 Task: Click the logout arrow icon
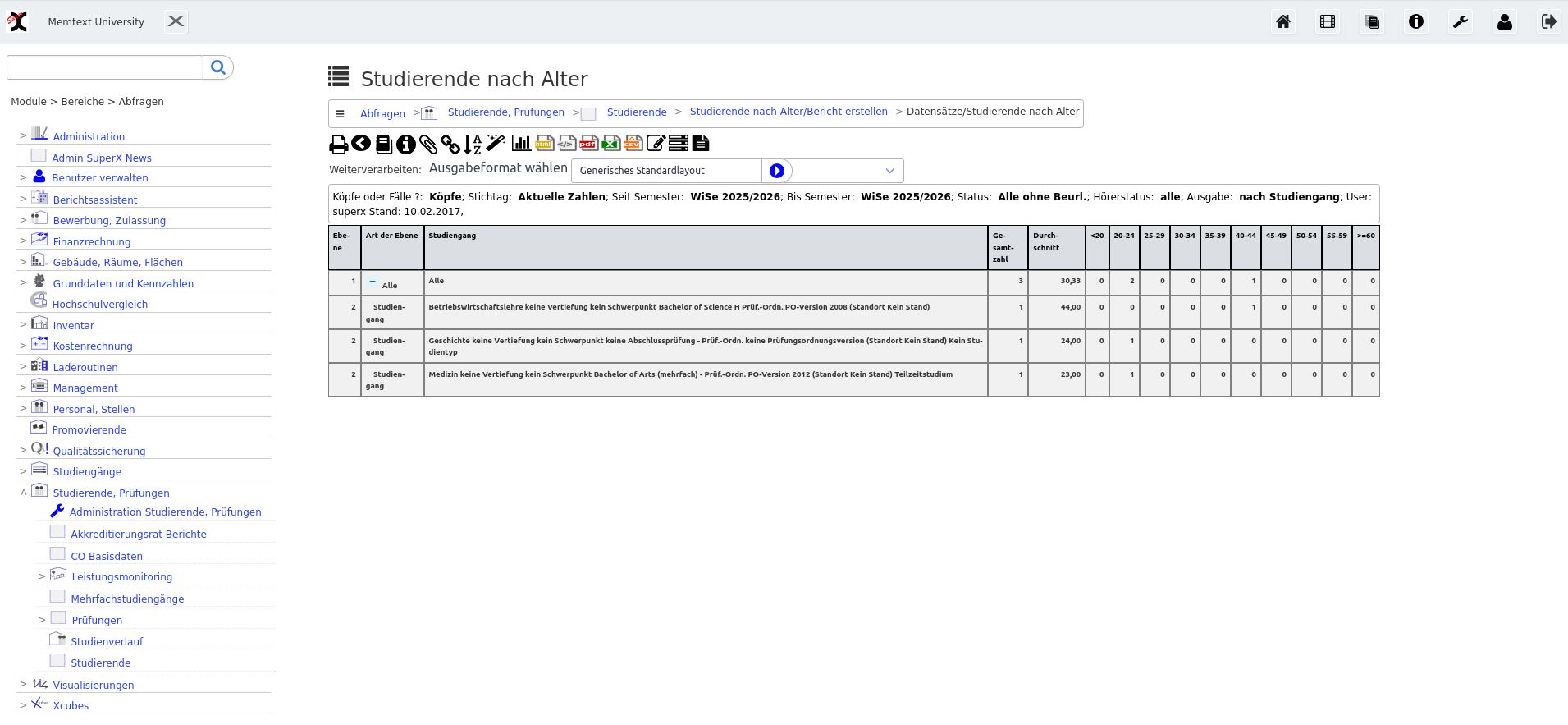click(x=1549, y=22)
